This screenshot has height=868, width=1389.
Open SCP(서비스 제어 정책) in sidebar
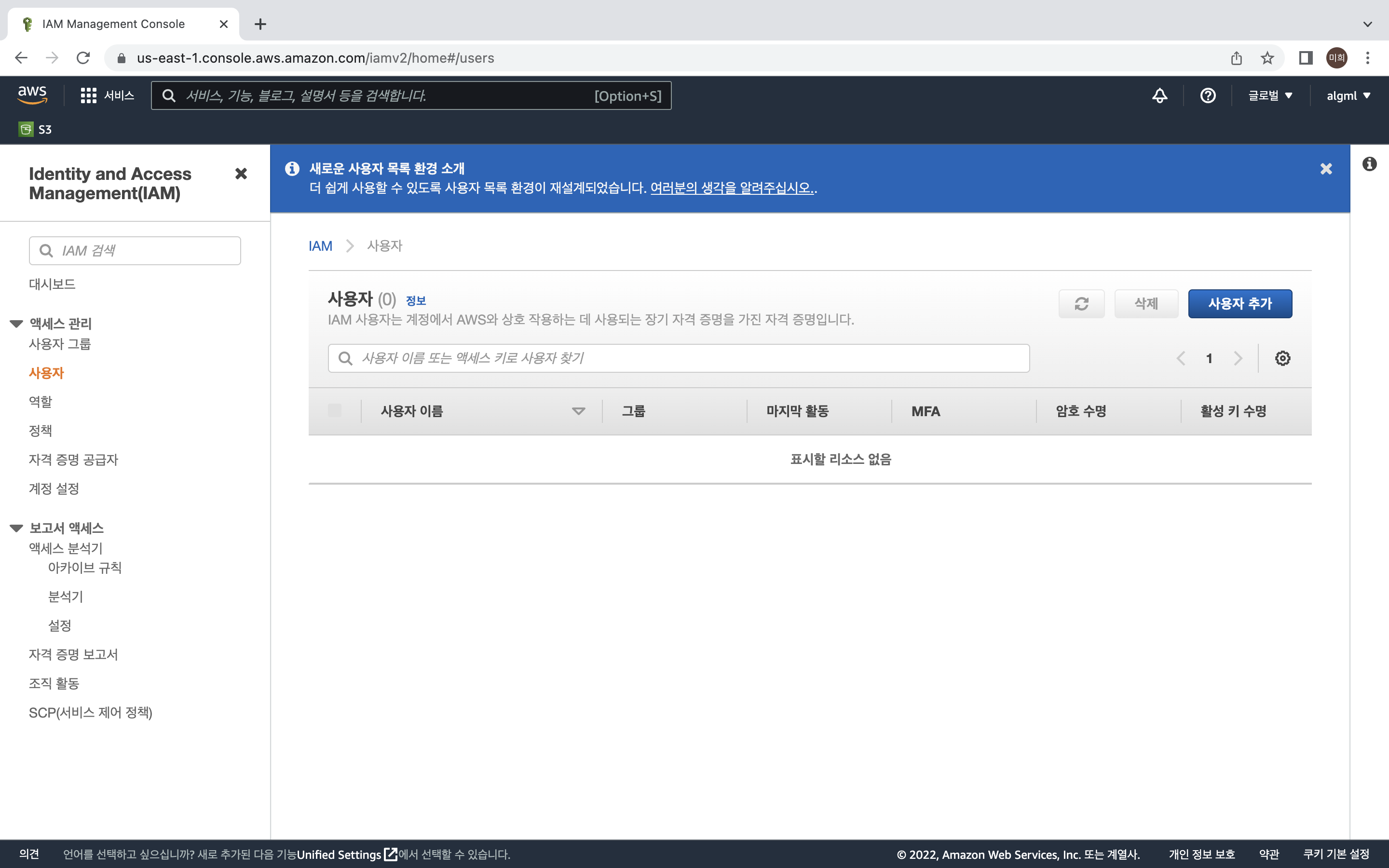pos(91,712)
